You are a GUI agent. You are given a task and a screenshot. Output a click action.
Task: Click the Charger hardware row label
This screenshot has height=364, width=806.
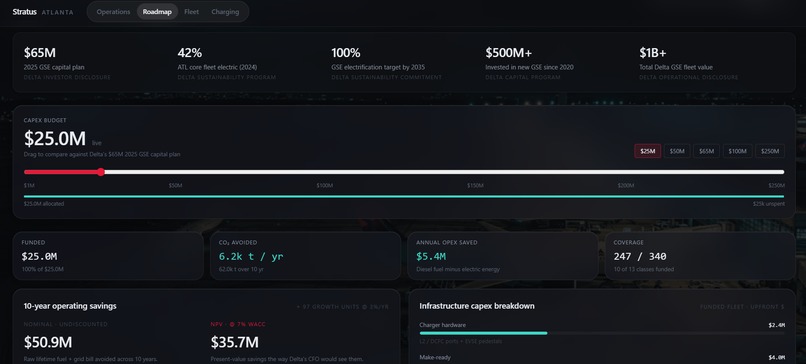click(443, 325)
